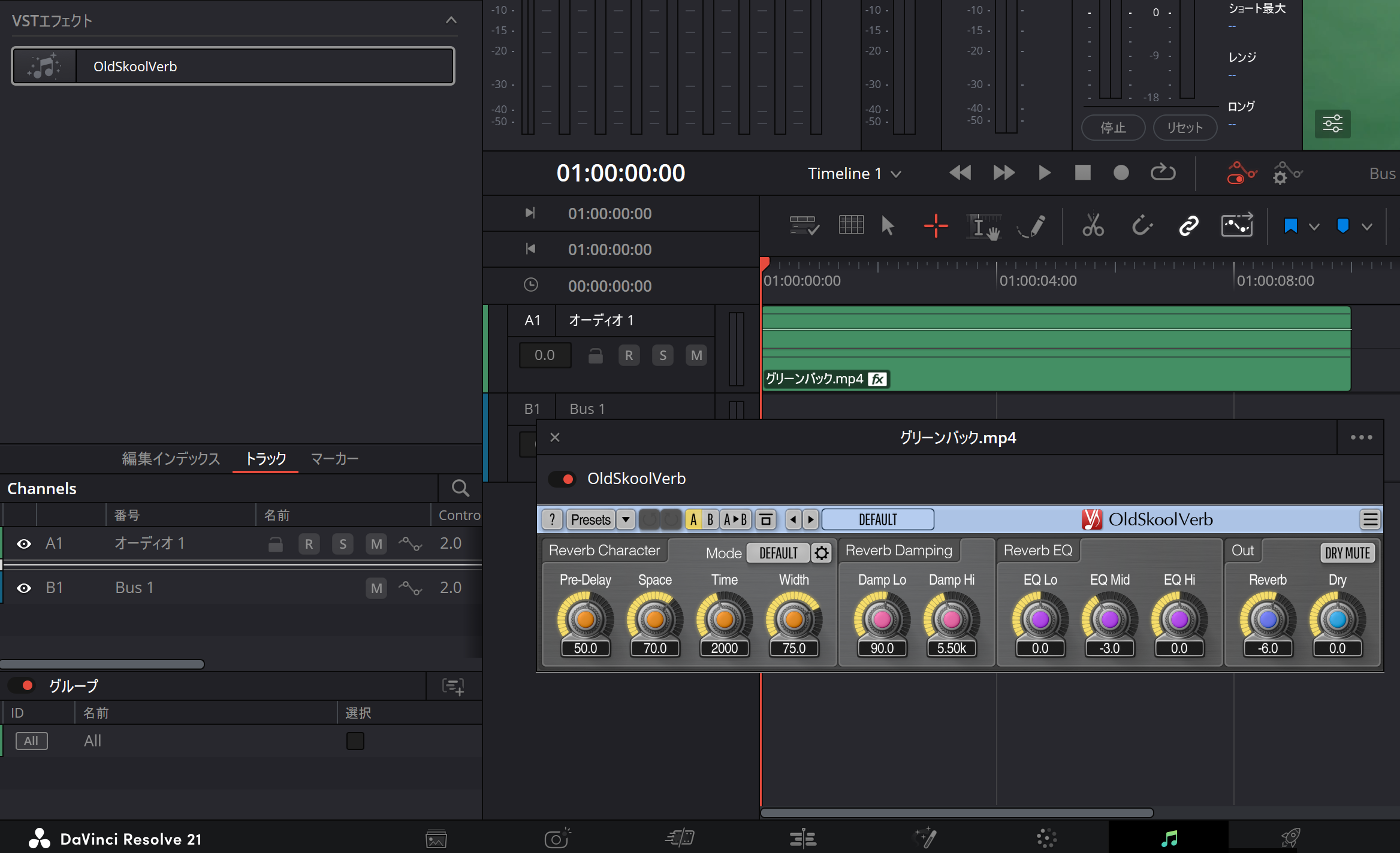Select the トラック tab
1400x853 pixels.
pyautogui.click(x=265, y=459)
